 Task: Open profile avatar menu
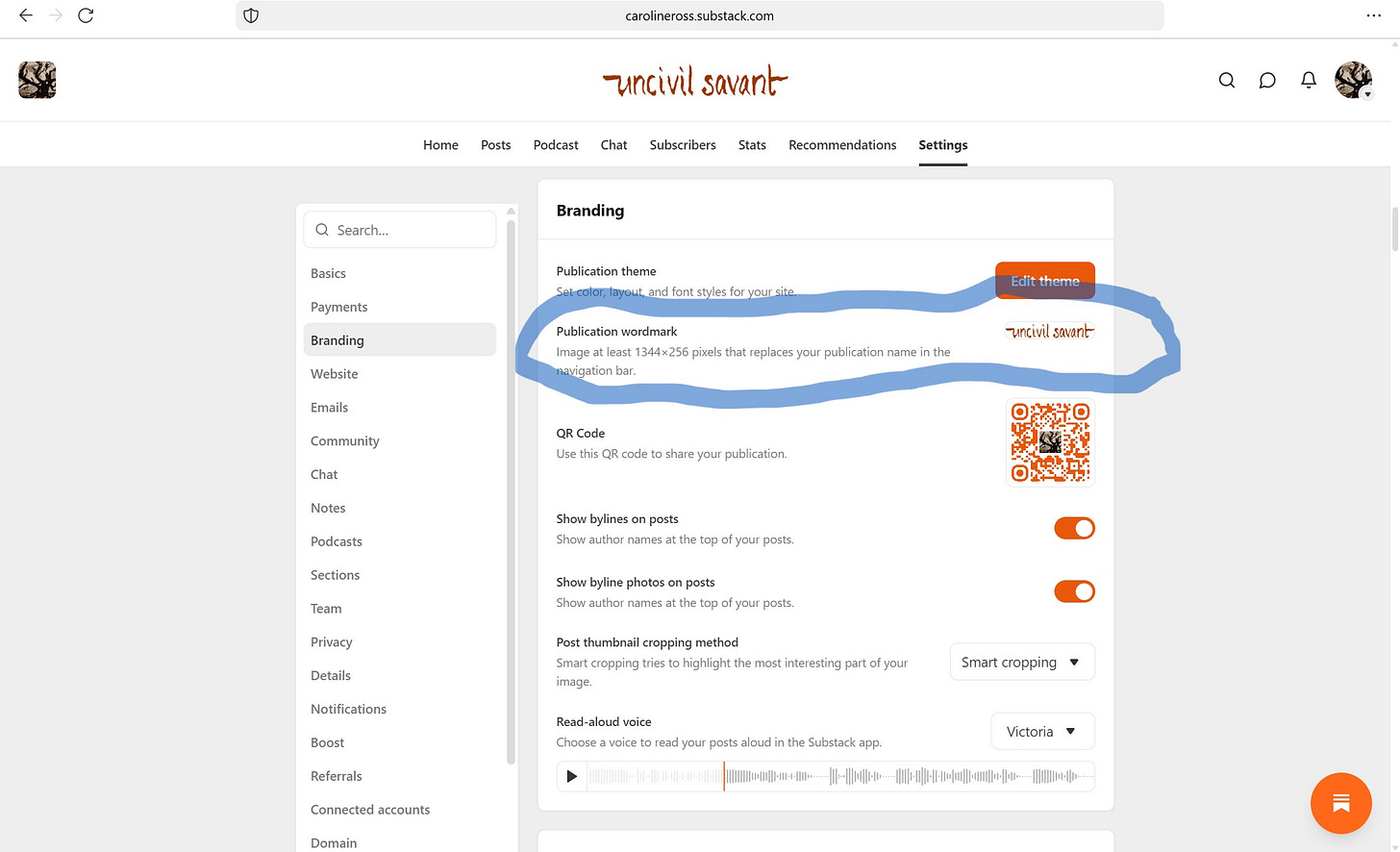pyautogui.click(x=1353, y=80)
